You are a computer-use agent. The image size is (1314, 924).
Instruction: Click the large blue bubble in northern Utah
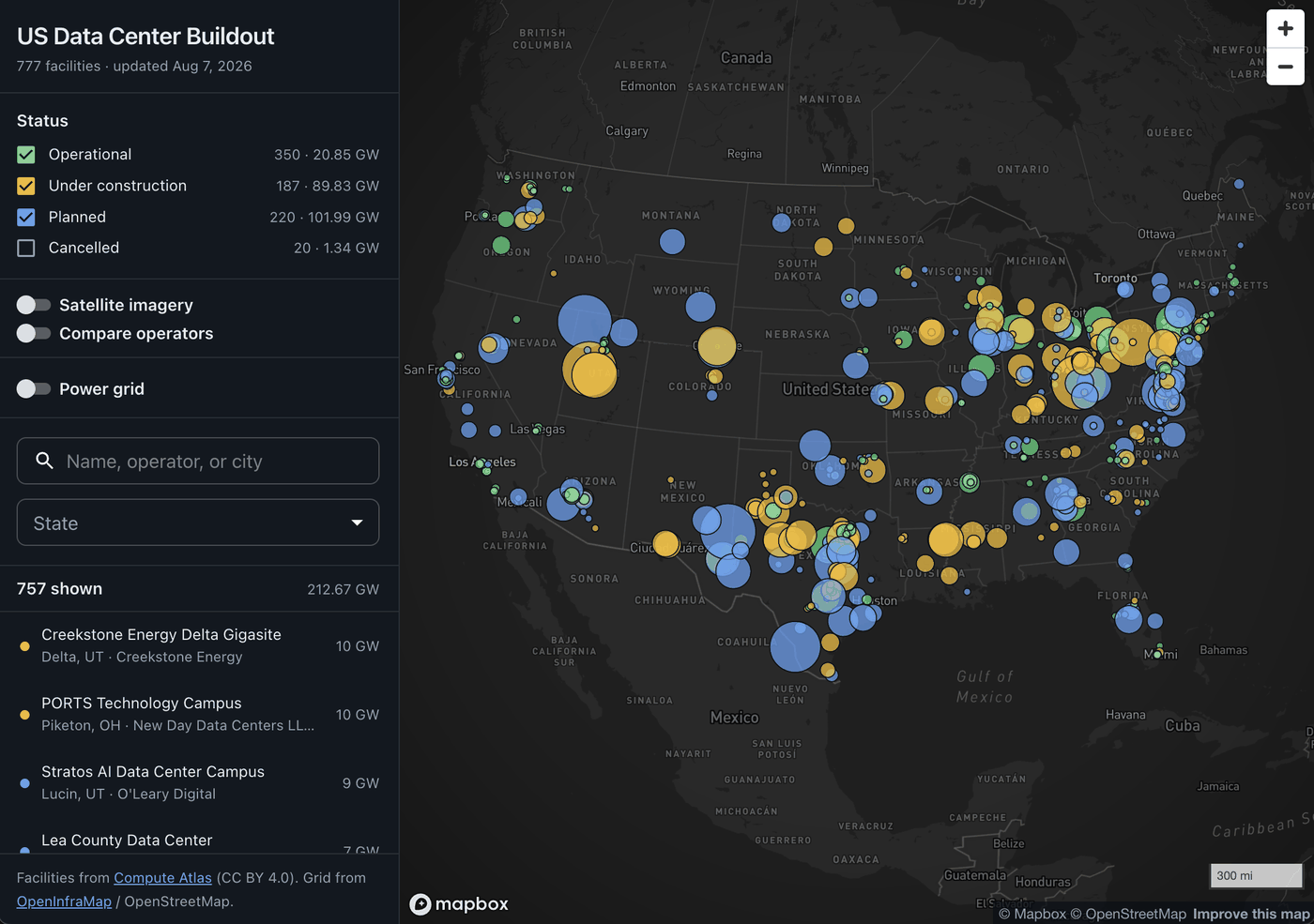tap(585, 322)
